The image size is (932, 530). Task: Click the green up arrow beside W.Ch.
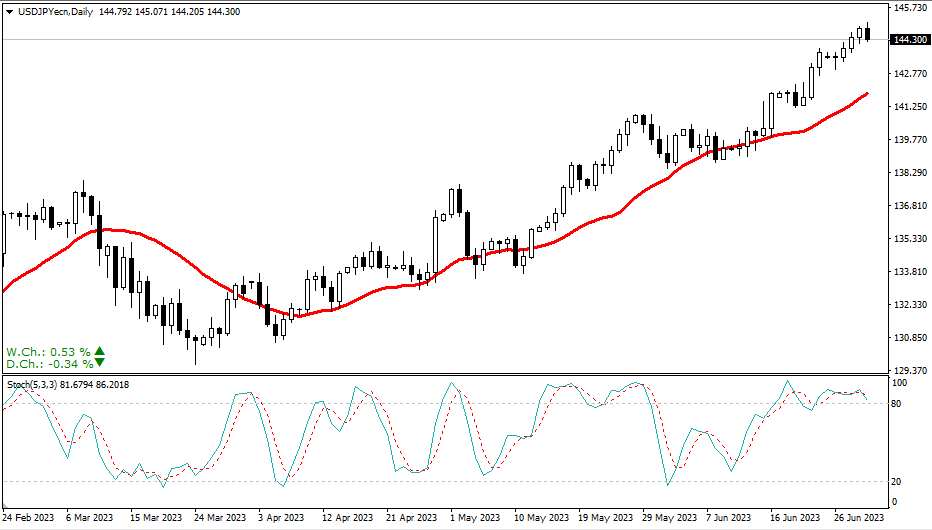(x=100, y=351)
